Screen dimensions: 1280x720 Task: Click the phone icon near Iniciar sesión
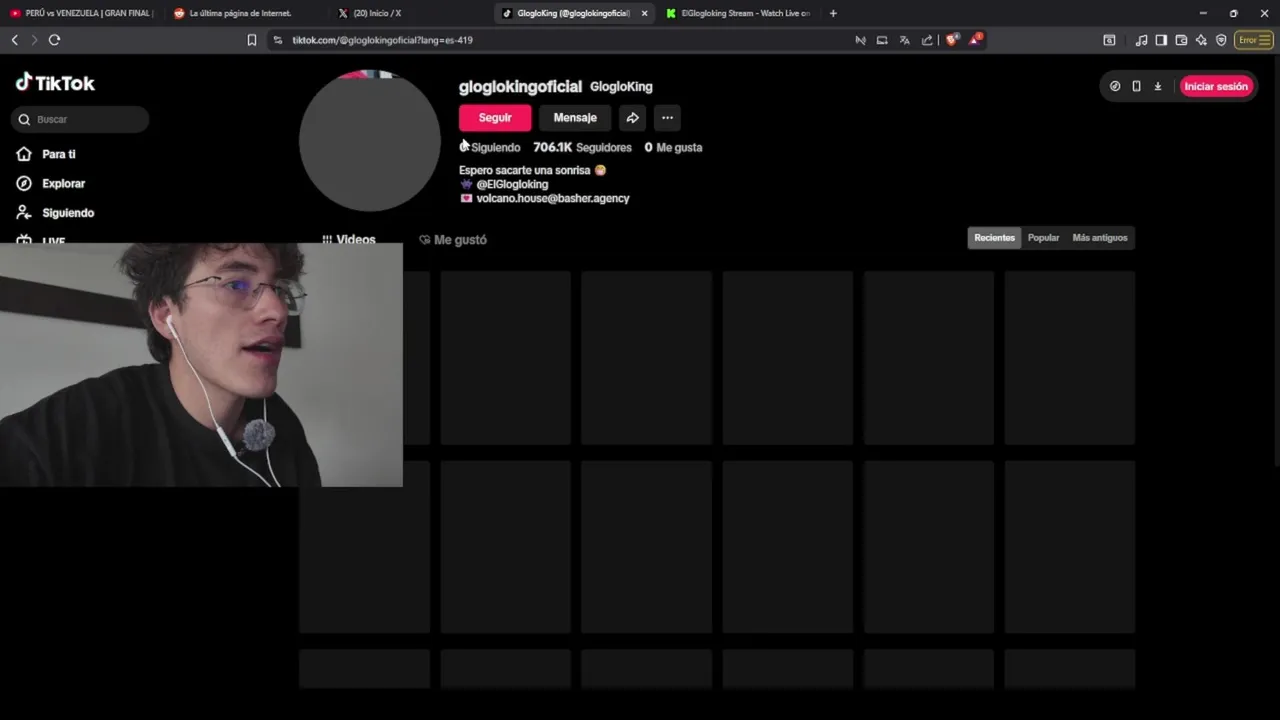(1136, 86)
